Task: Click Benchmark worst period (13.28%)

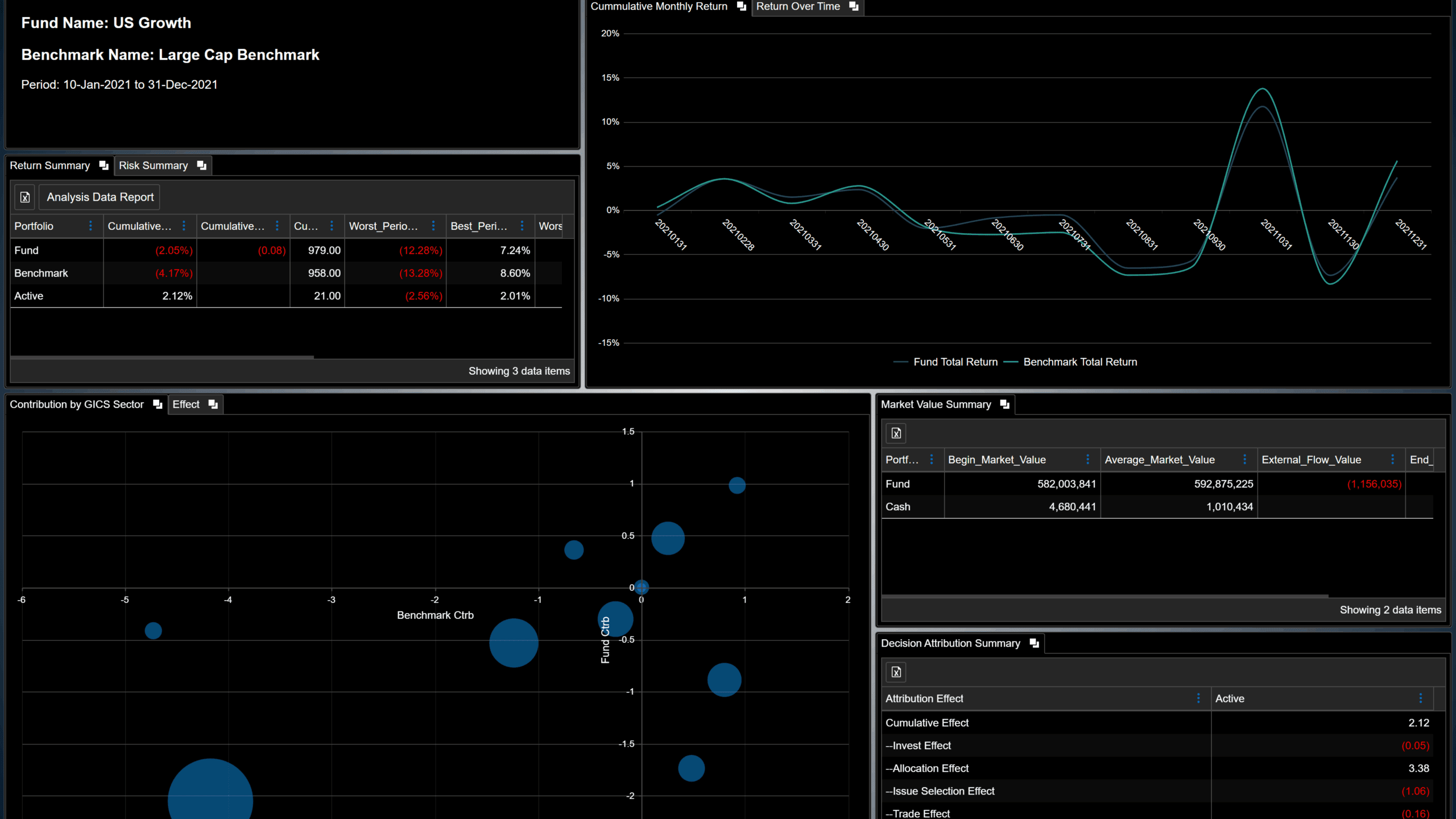Action: (x=421, y=273)
